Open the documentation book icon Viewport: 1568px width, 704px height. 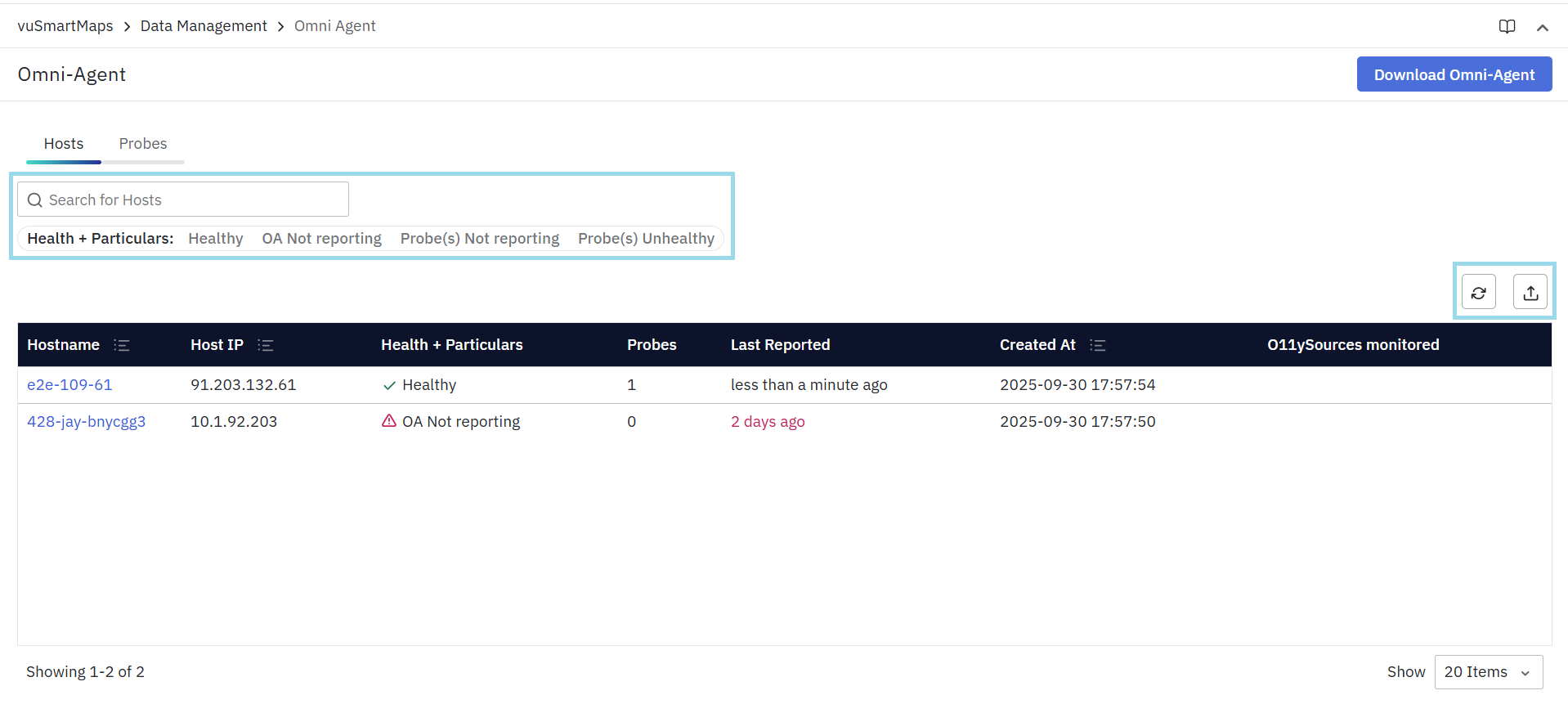[x=1507, y=27]
